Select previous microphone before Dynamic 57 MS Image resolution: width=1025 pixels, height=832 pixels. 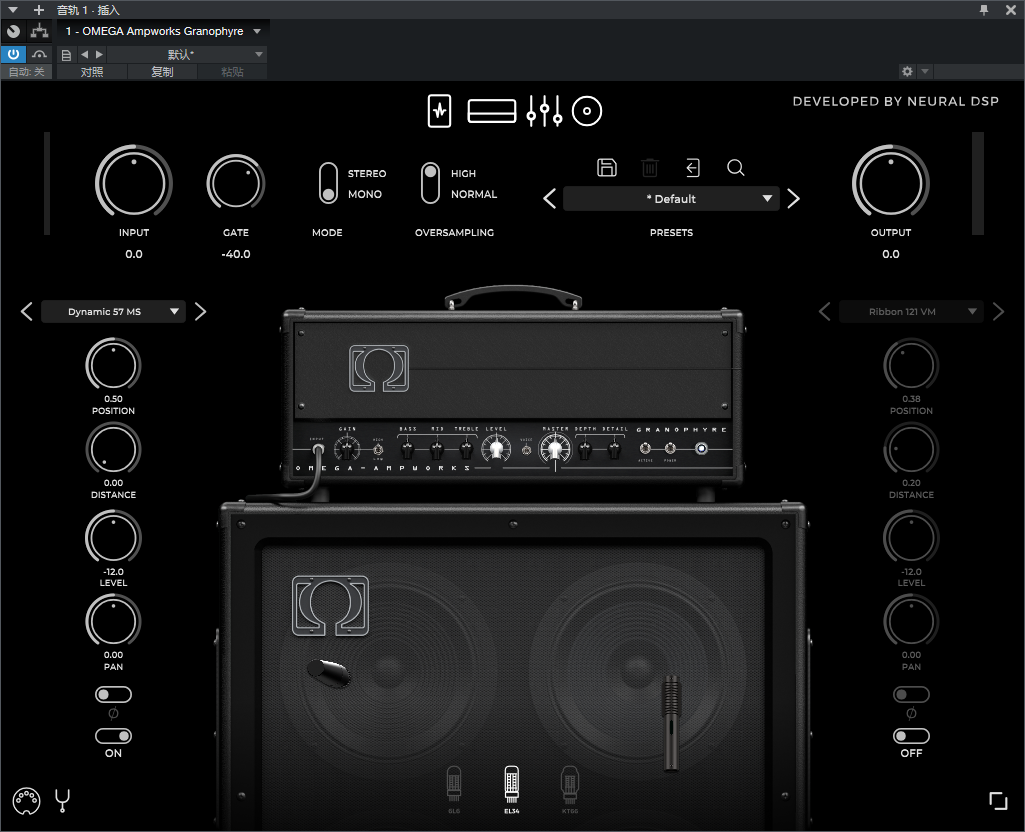(x=27, y=312)
